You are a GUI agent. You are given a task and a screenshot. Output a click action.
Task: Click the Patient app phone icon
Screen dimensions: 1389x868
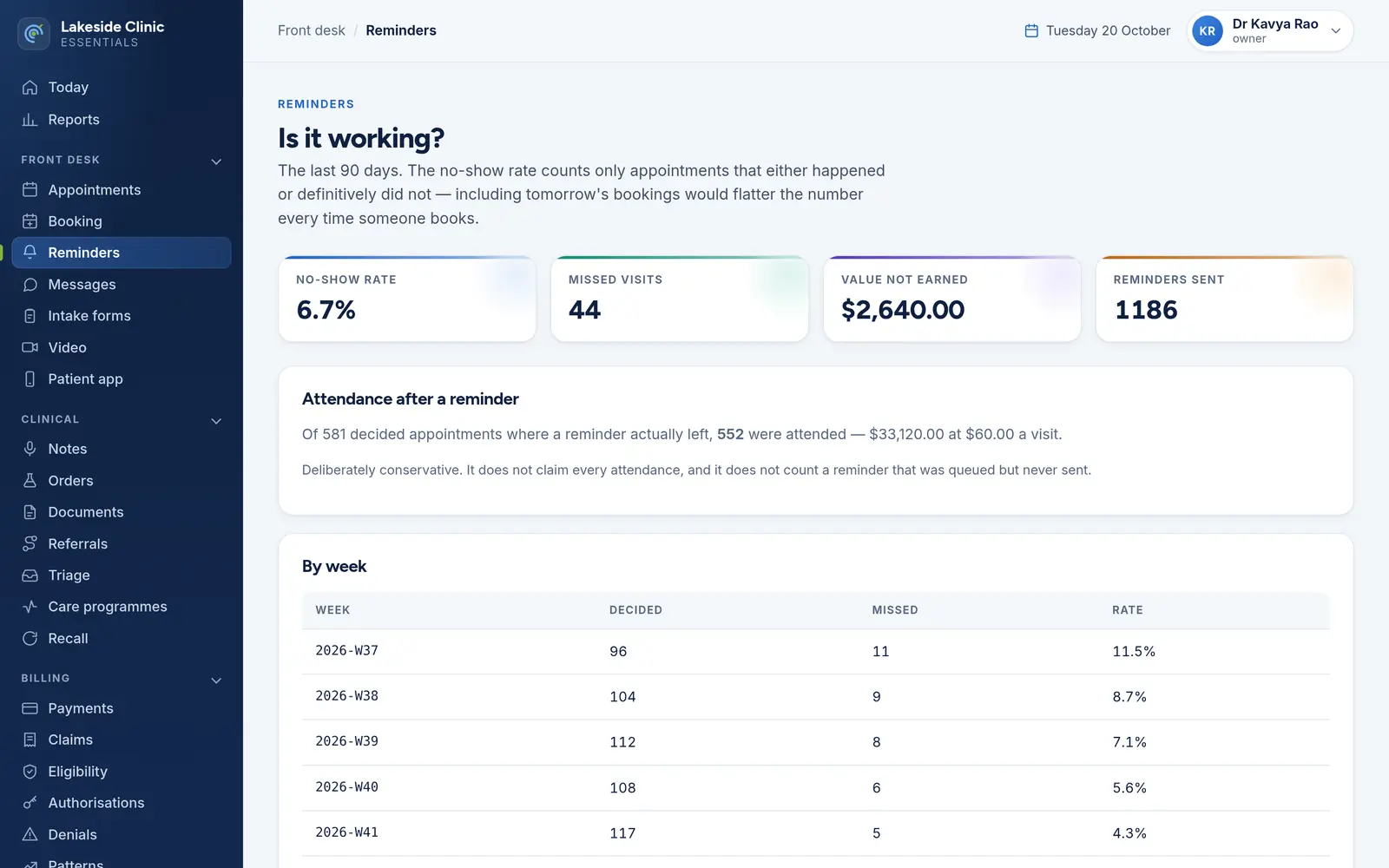30,379
